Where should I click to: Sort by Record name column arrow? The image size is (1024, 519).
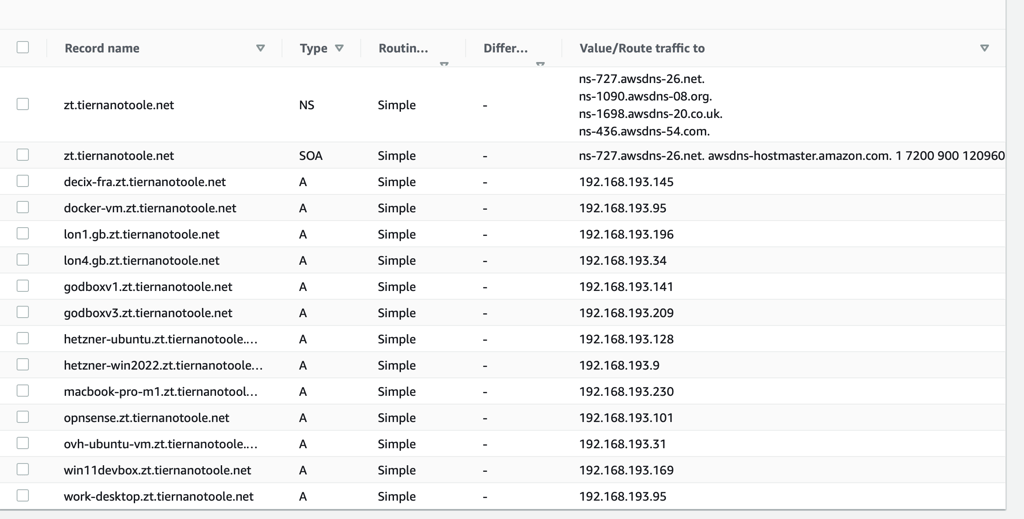point(260,48)
